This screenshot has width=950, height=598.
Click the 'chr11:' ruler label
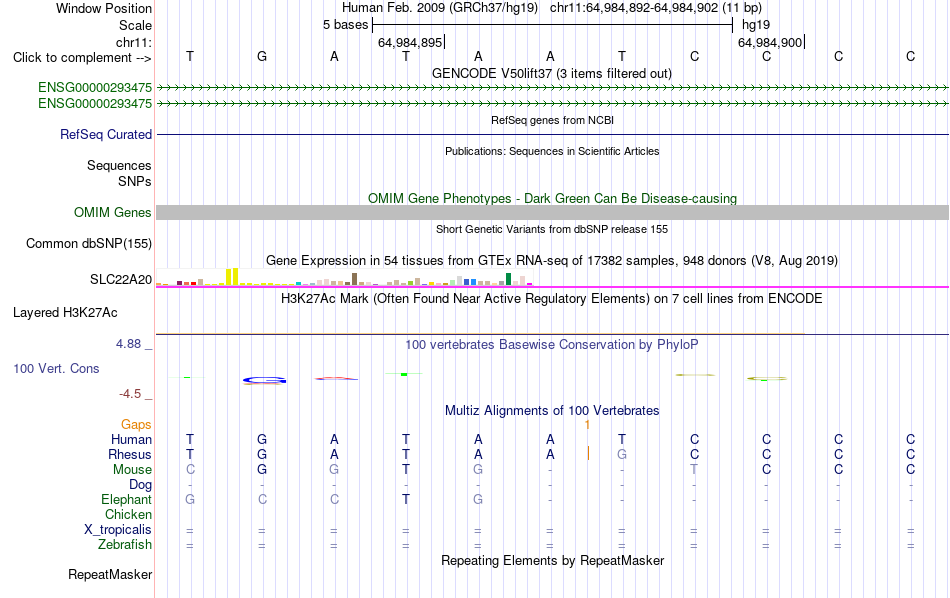point(133,42)
